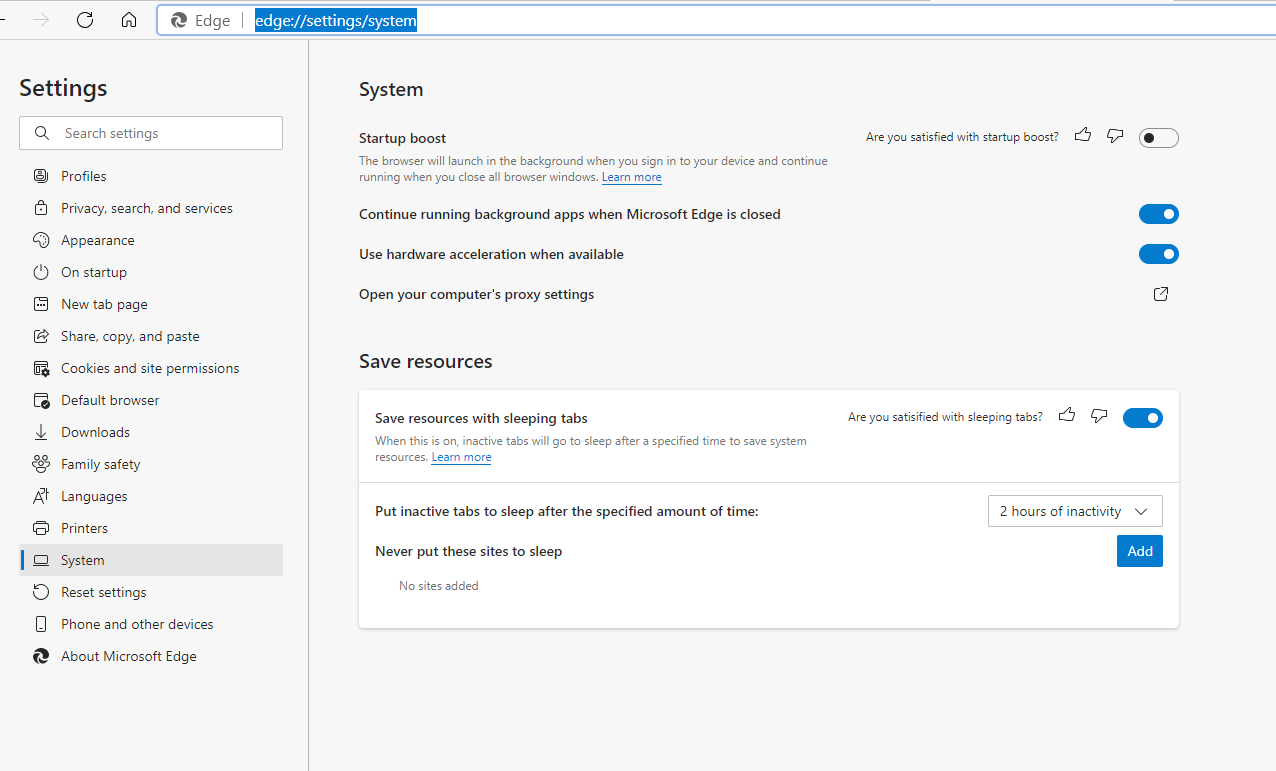The height and width of the screenshot is (771, 1276).
Task: Select Languages in settings menu
Action: [x=151, y=496]
